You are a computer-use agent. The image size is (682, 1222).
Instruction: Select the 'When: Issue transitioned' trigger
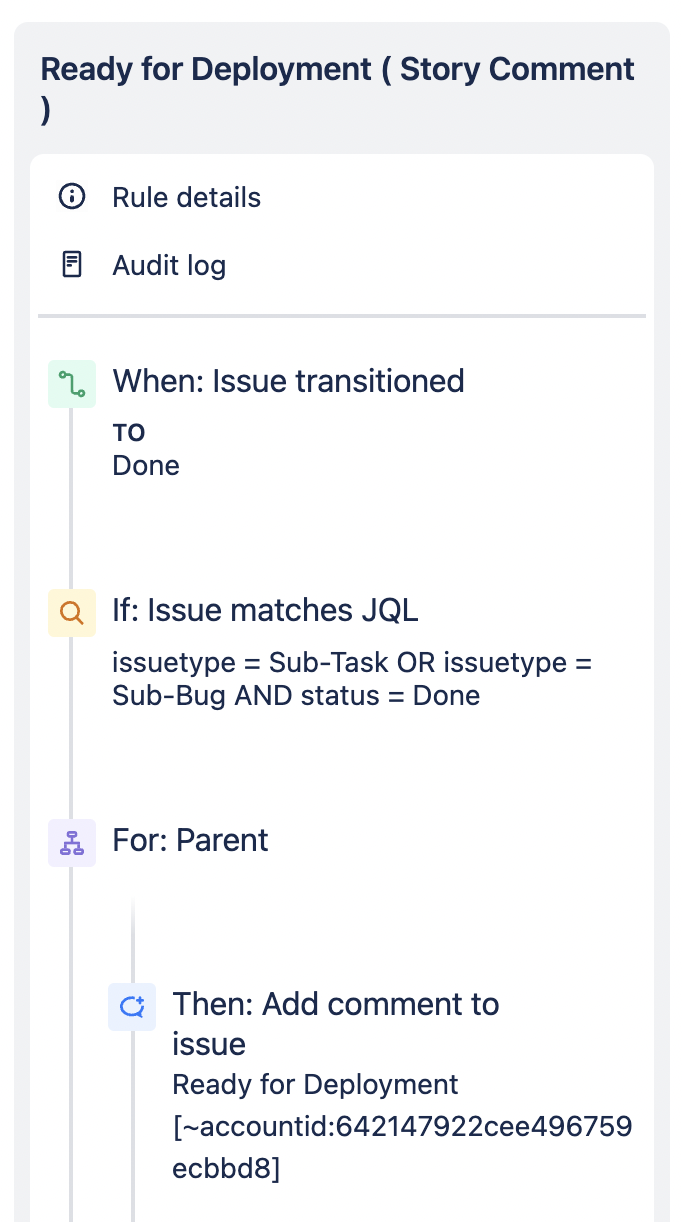[x=288, y=381]
